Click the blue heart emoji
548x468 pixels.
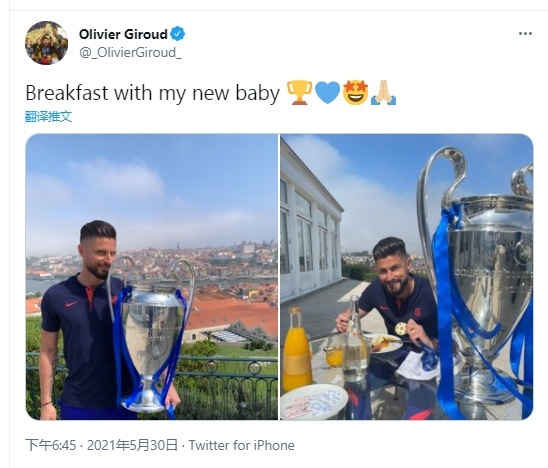pos(327,93)
